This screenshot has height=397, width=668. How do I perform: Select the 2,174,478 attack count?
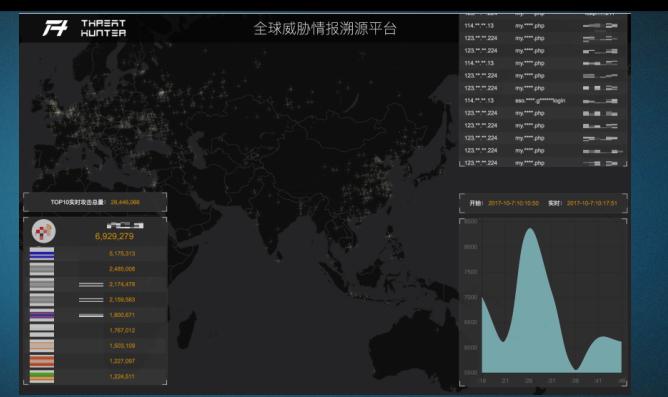122,284
